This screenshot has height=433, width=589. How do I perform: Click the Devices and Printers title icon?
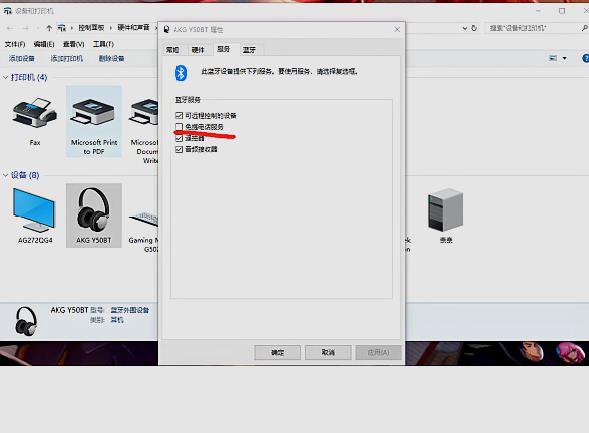click(x=8, y=11)
